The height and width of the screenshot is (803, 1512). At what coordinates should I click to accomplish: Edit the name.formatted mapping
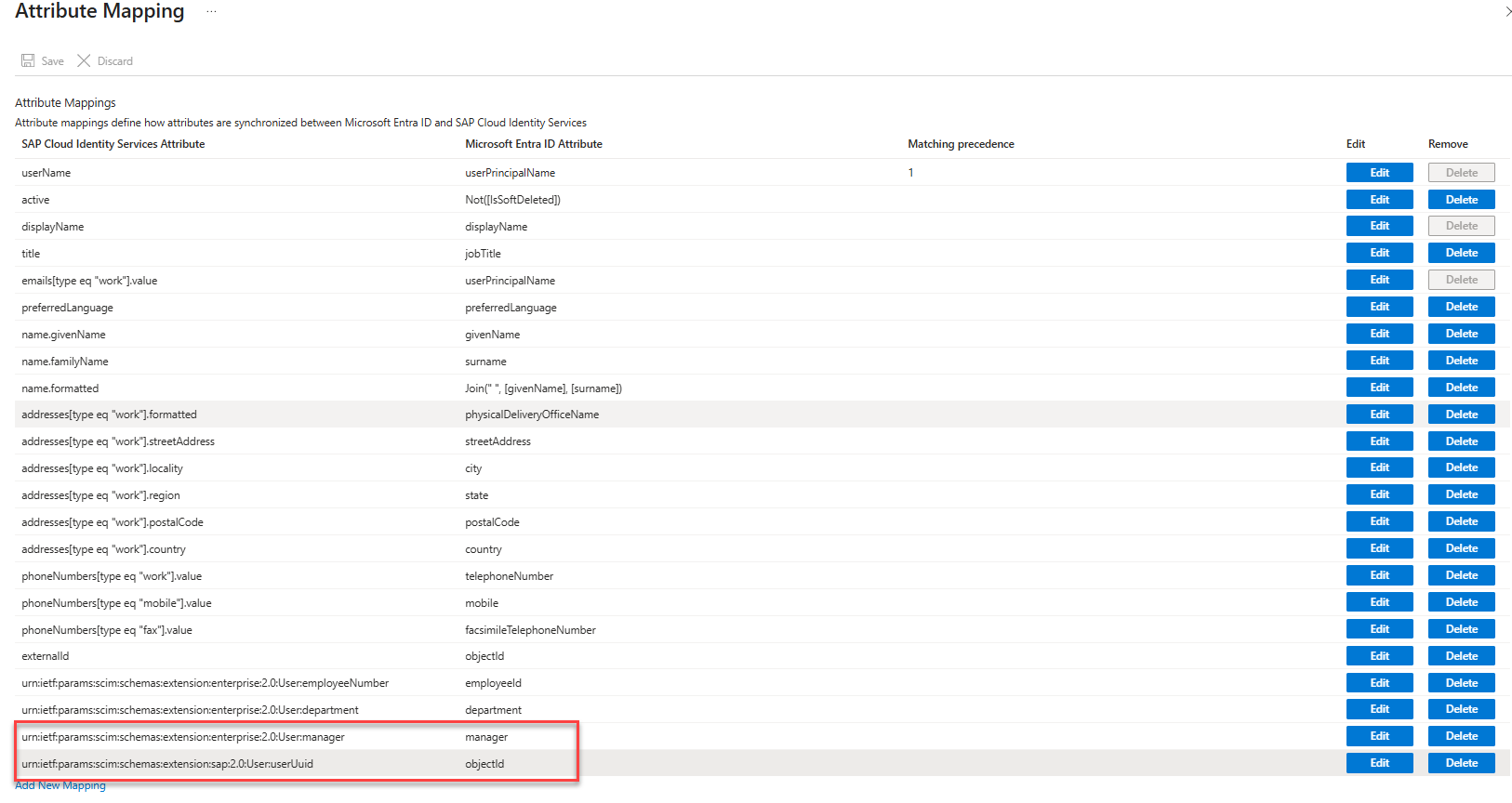point(1379,388)
